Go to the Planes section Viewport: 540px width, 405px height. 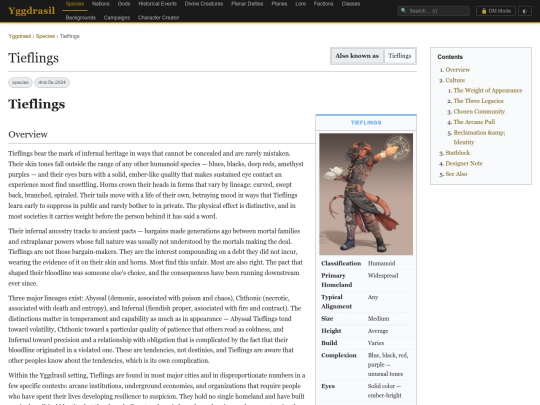point(279,4)
